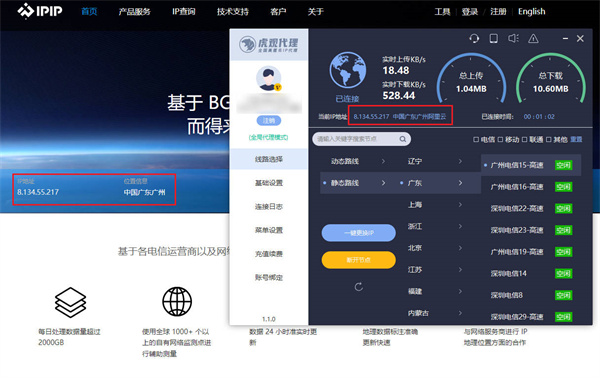600x378 pixels.
Task: Close the proxy client window
Action: (580, 39)
